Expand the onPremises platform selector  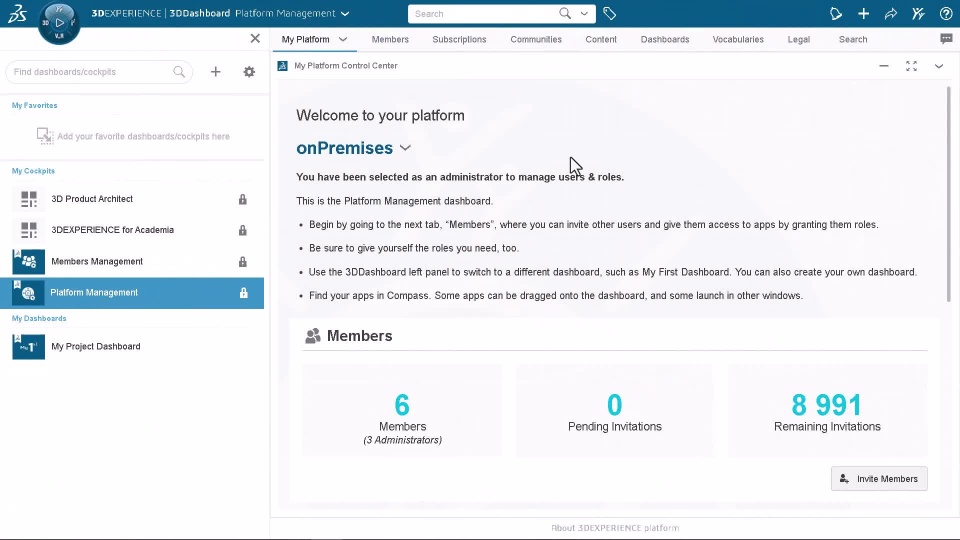pyautogui.click(x=405, y=148)
